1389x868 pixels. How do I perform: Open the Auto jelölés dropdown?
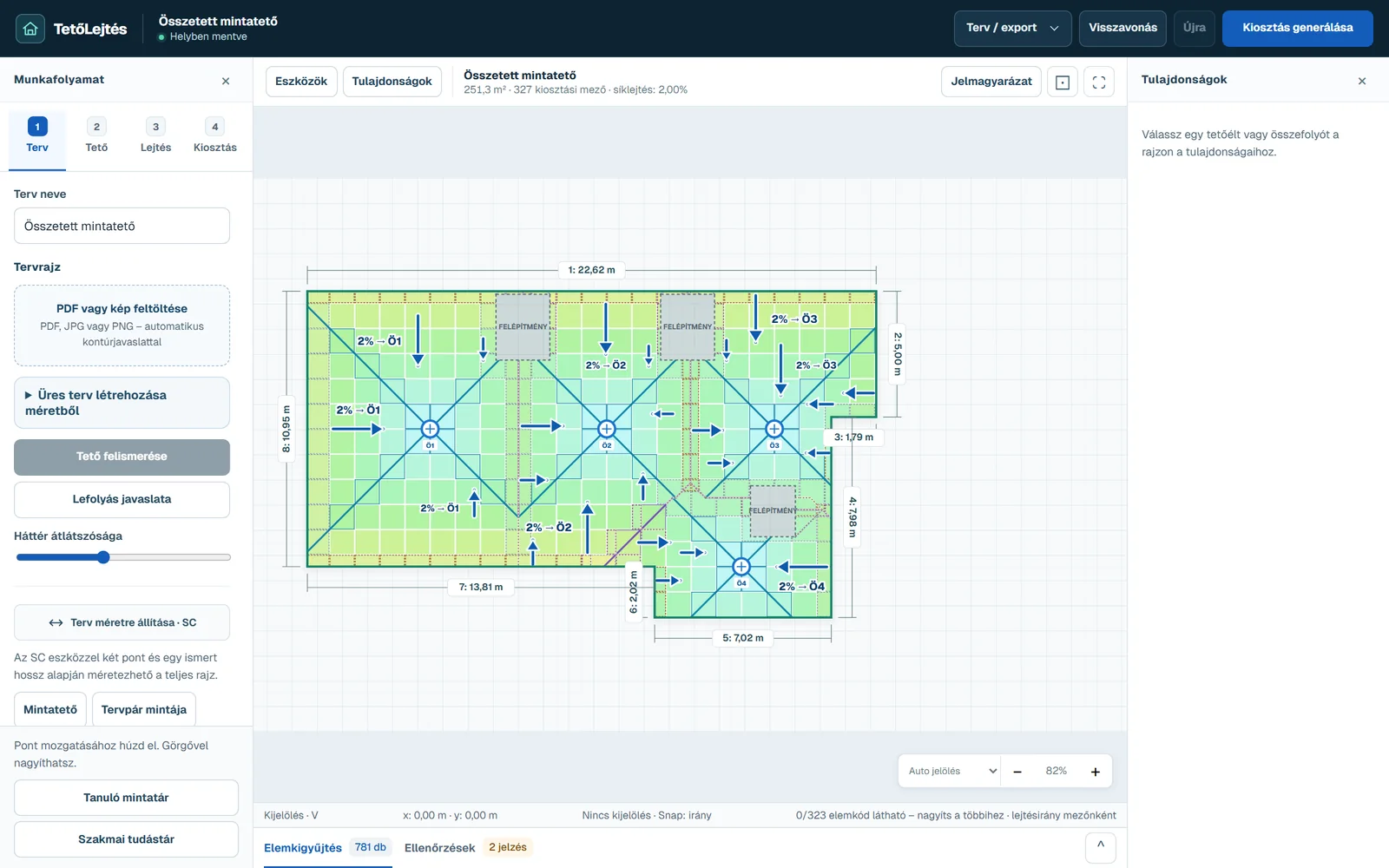click(x=951, y=772)
